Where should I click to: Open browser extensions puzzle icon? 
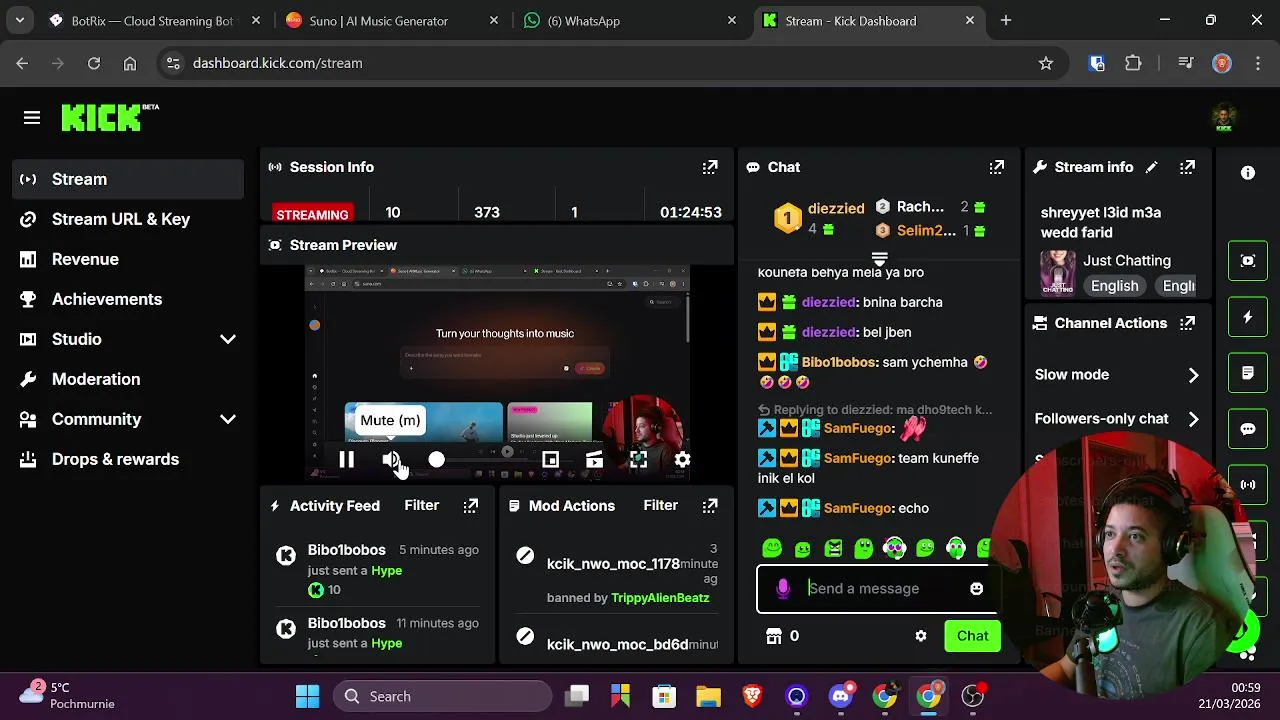[x=1133, y=63]
